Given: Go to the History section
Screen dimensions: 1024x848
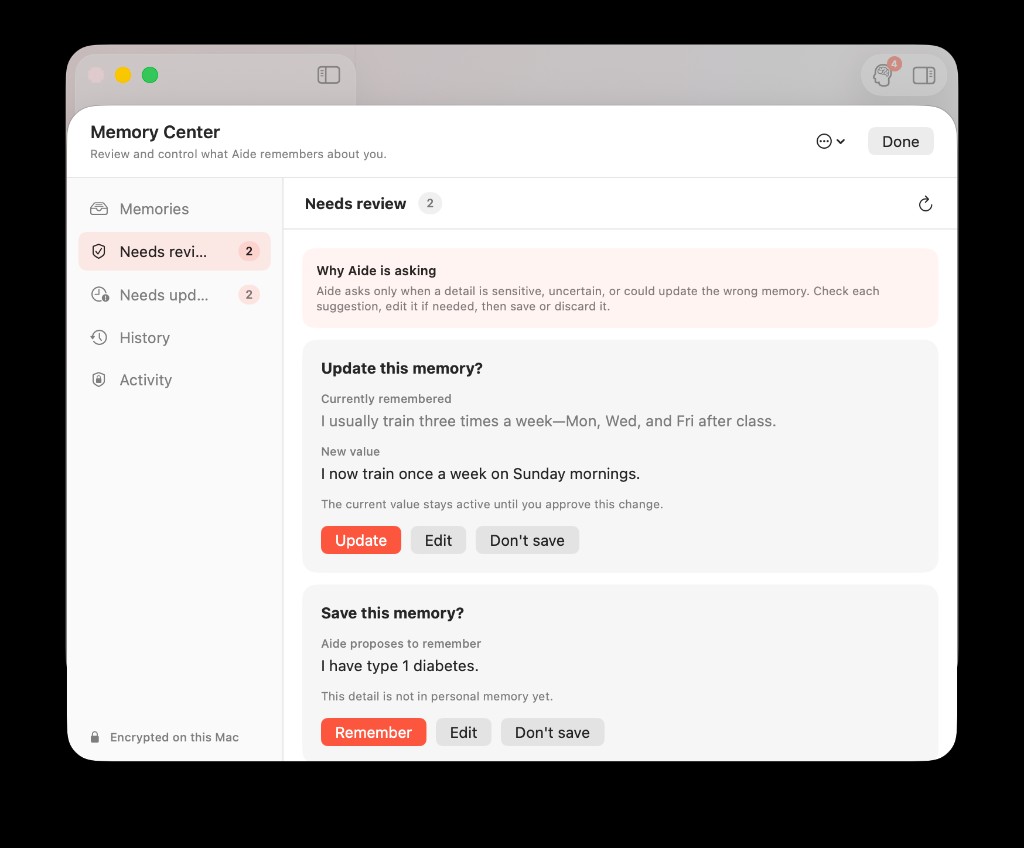Looking at the screenshot, I should [174, 338].
